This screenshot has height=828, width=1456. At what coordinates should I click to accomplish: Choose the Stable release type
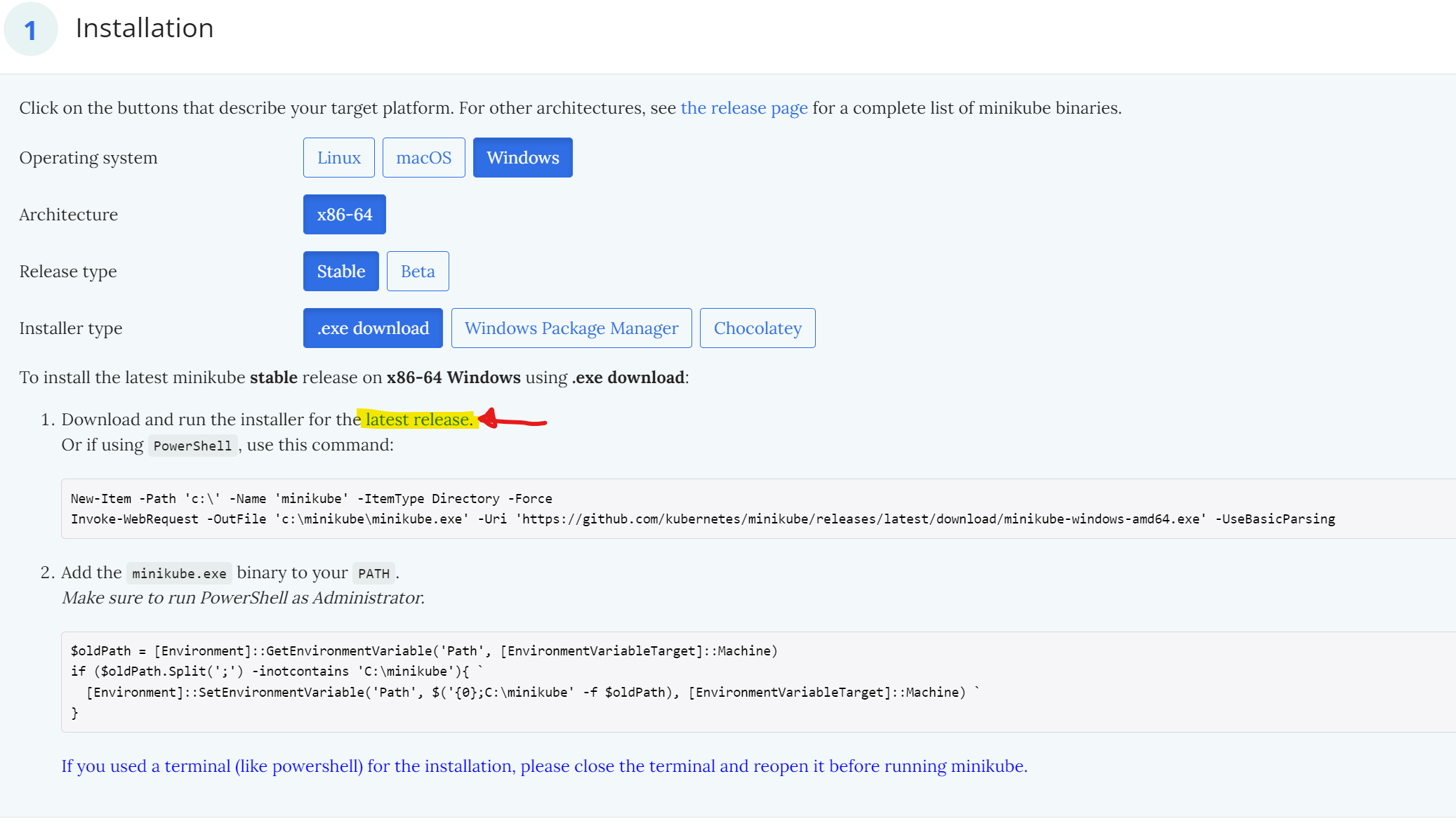coord(340,272)
